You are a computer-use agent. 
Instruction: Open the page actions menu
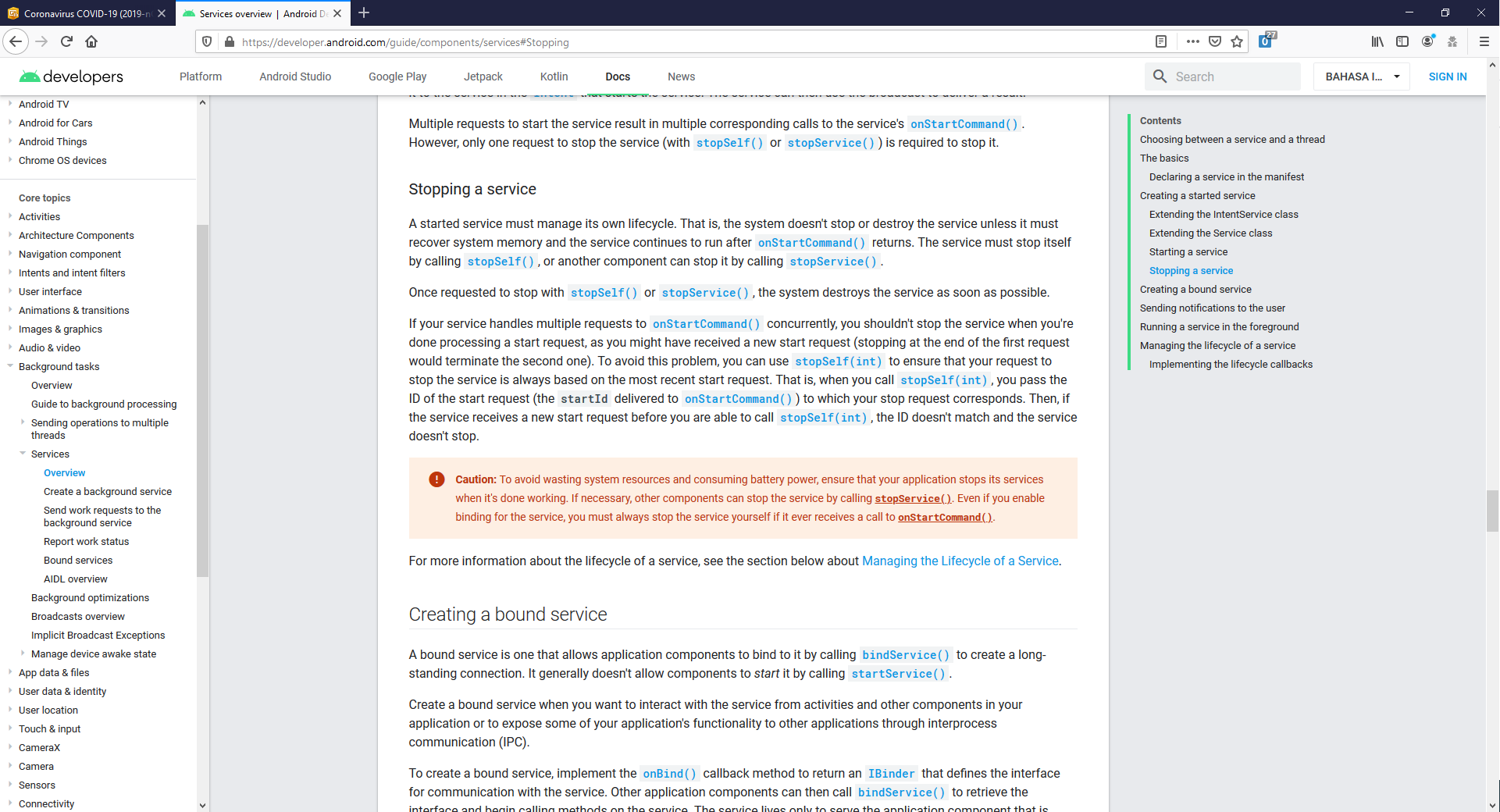tap(1192, 41)
